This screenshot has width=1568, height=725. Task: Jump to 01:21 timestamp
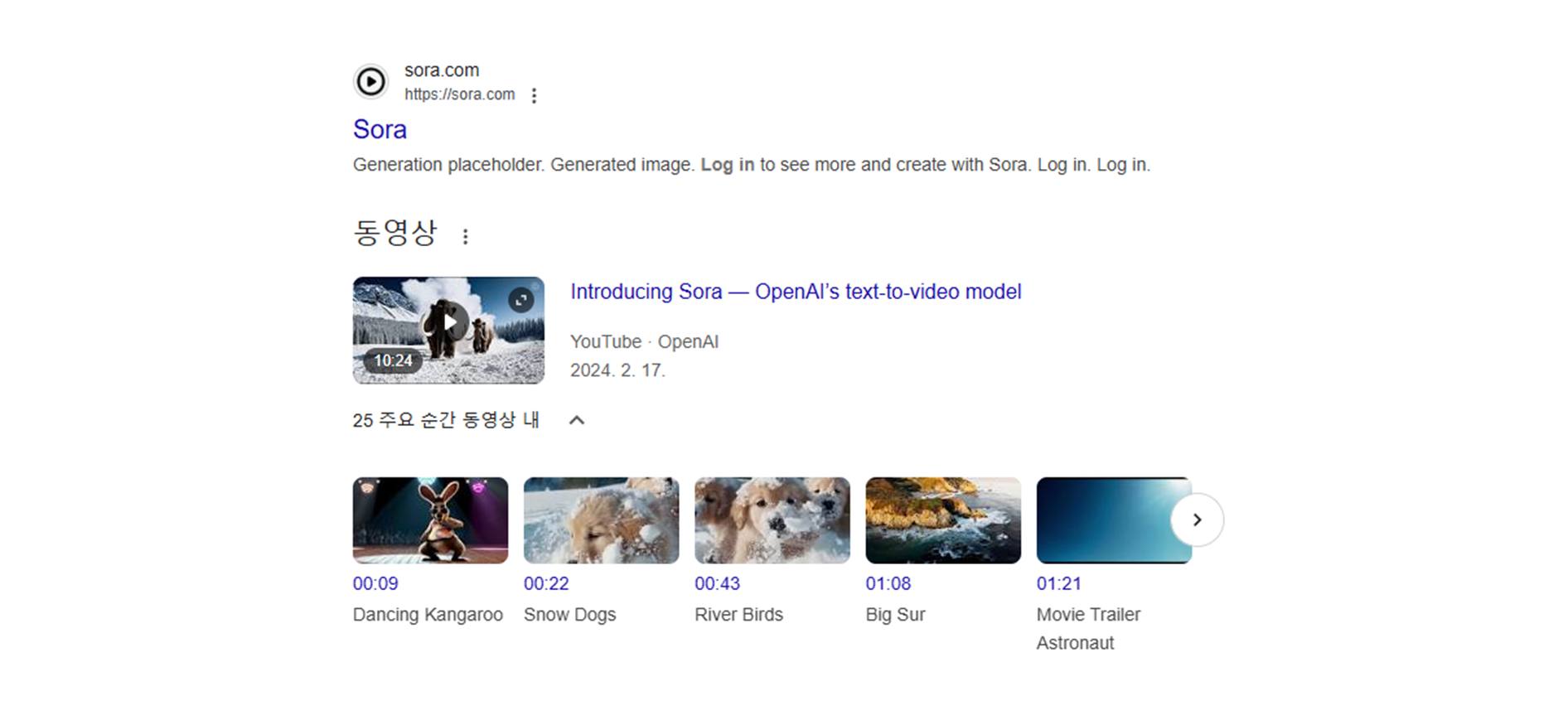pos(1059,583)
